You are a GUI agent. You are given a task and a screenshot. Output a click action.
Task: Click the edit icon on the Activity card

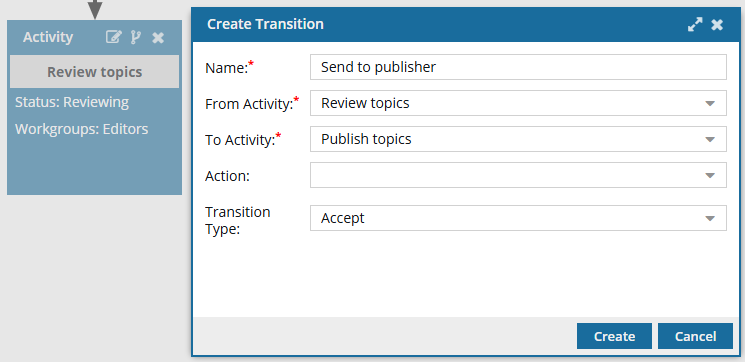(114, 37)
